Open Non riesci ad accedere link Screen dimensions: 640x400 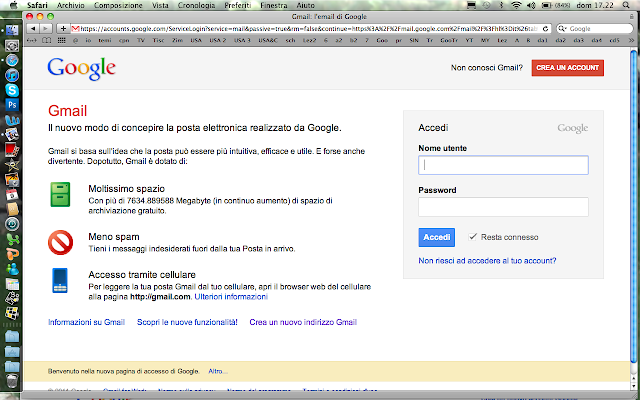coord(487,260)
